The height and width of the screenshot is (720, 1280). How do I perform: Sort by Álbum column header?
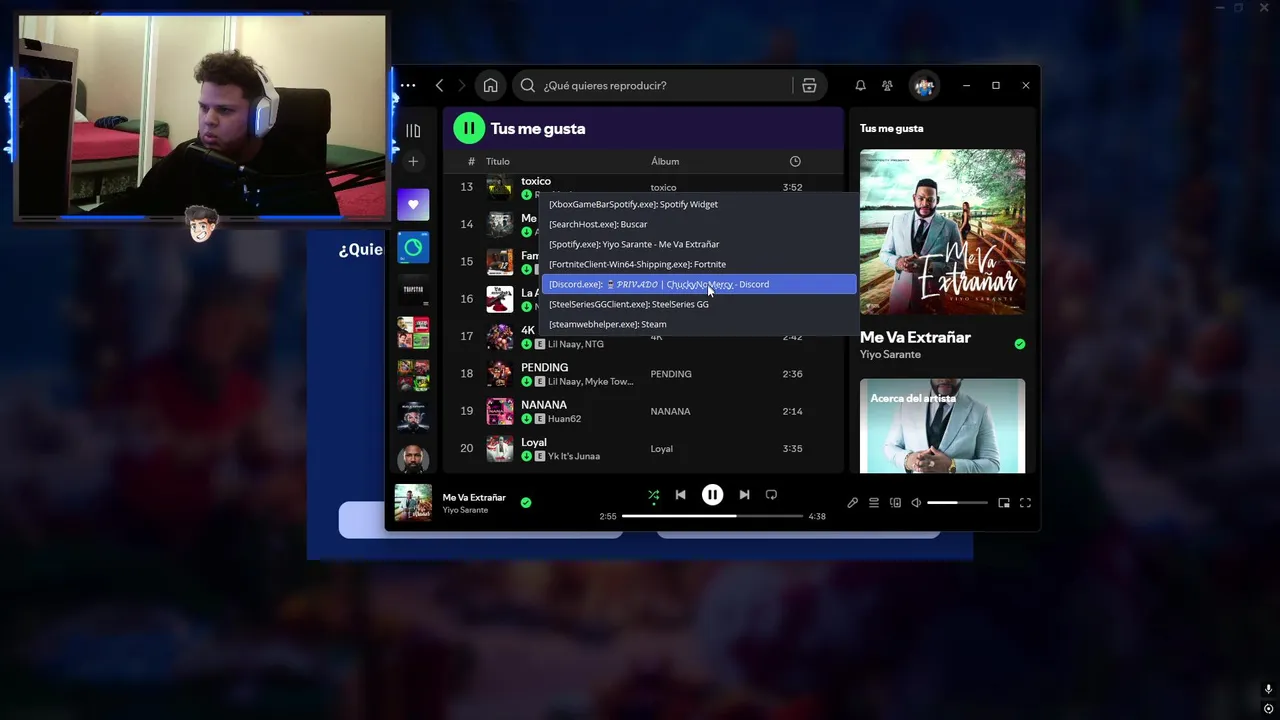tap(665, 161)
